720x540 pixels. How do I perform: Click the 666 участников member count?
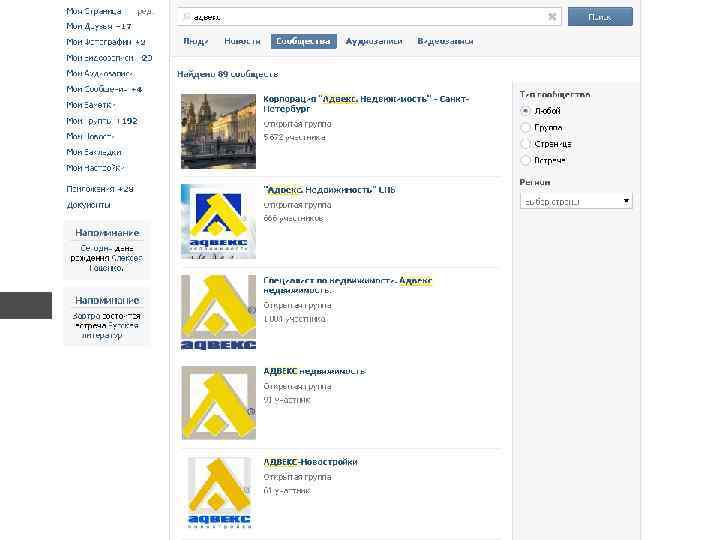point(293,219)
